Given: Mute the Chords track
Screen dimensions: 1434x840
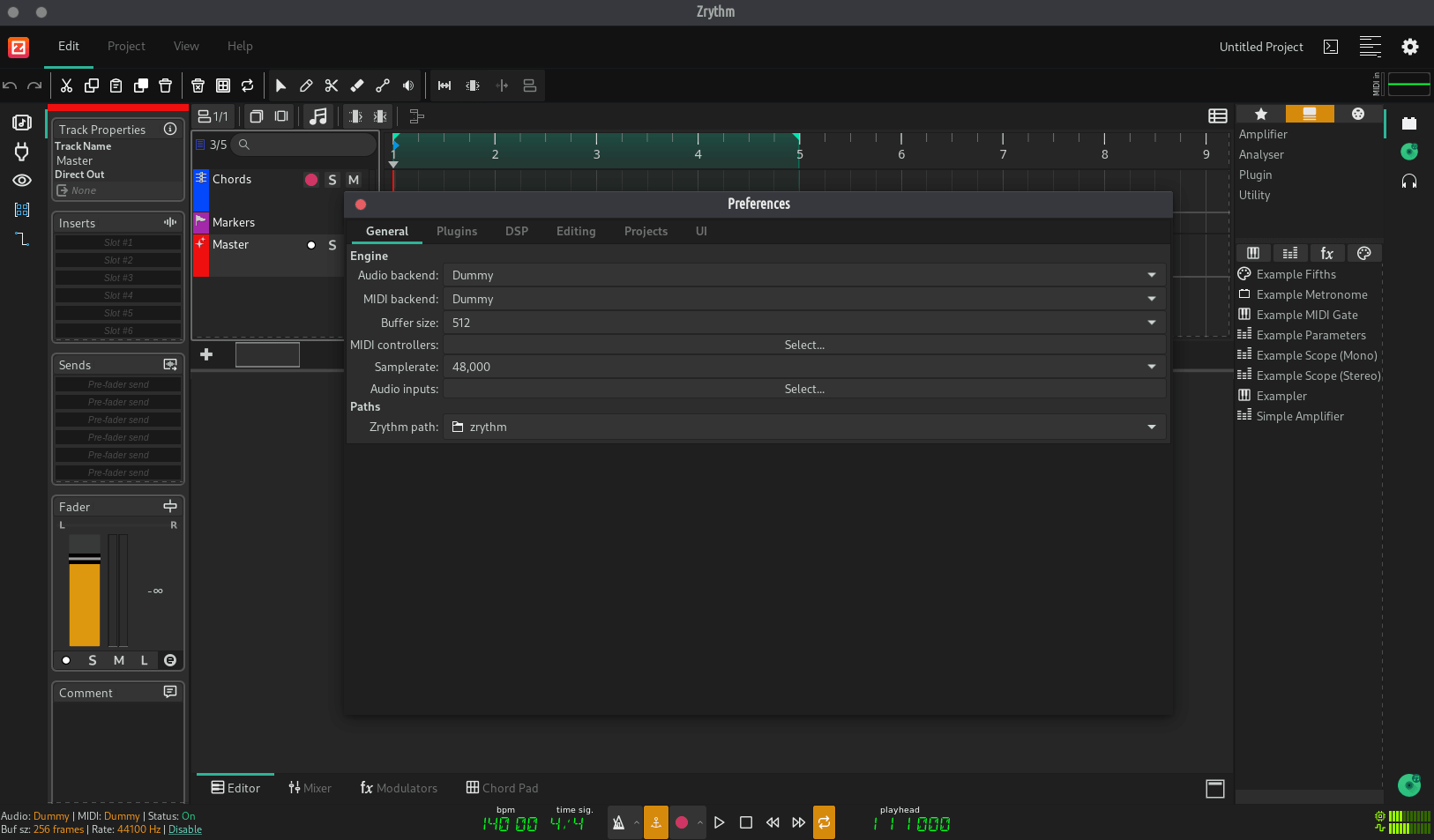Looking at the screenshot, I should click(x=354, y=180).
